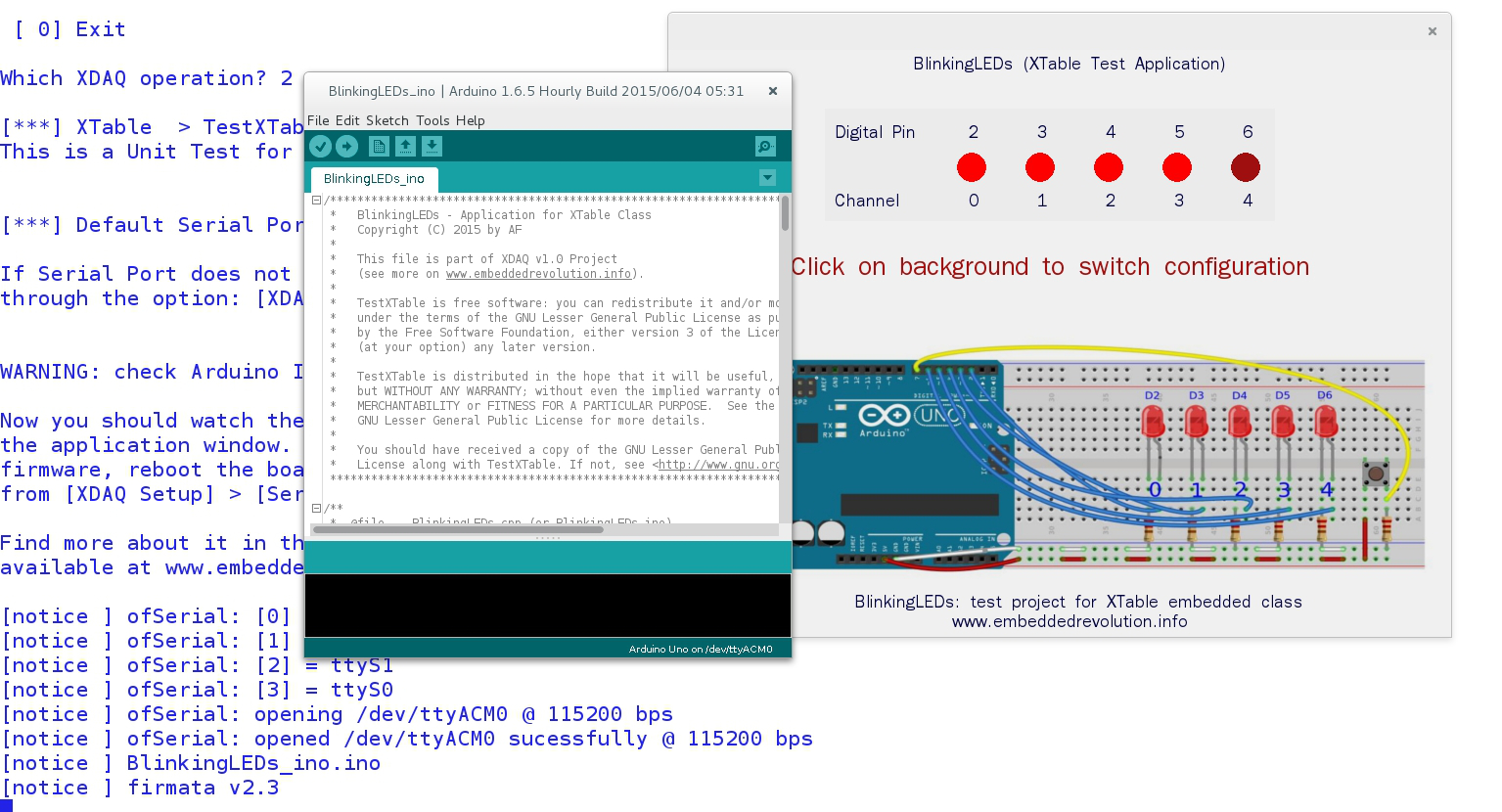This screenshot has height=812, width=1502.
Task: Collapse the license header comment fold marker
Action: (x=316, y=201)
